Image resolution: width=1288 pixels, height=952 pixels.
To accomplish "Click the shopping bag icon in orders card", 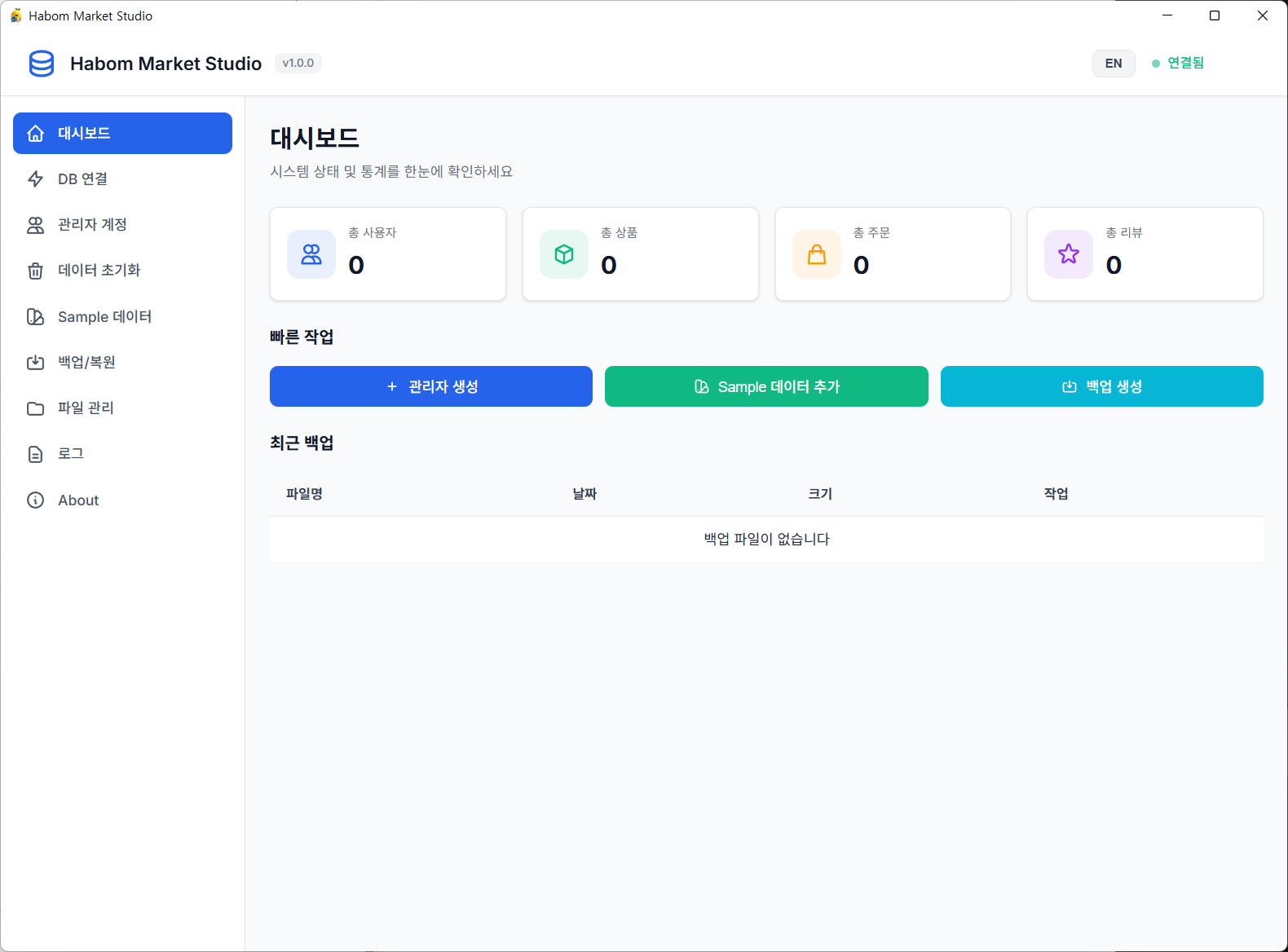I will point(817,254).
